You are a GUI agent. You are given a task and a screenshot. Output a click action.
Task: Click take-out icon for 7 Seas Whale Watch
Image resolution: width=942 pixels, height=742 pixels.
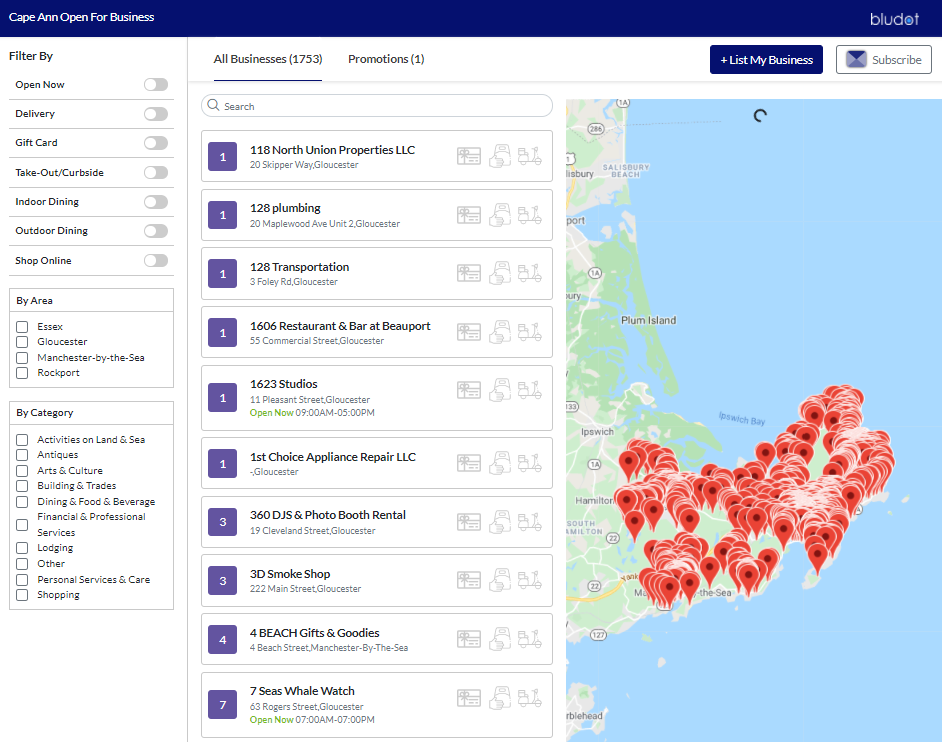500,698
